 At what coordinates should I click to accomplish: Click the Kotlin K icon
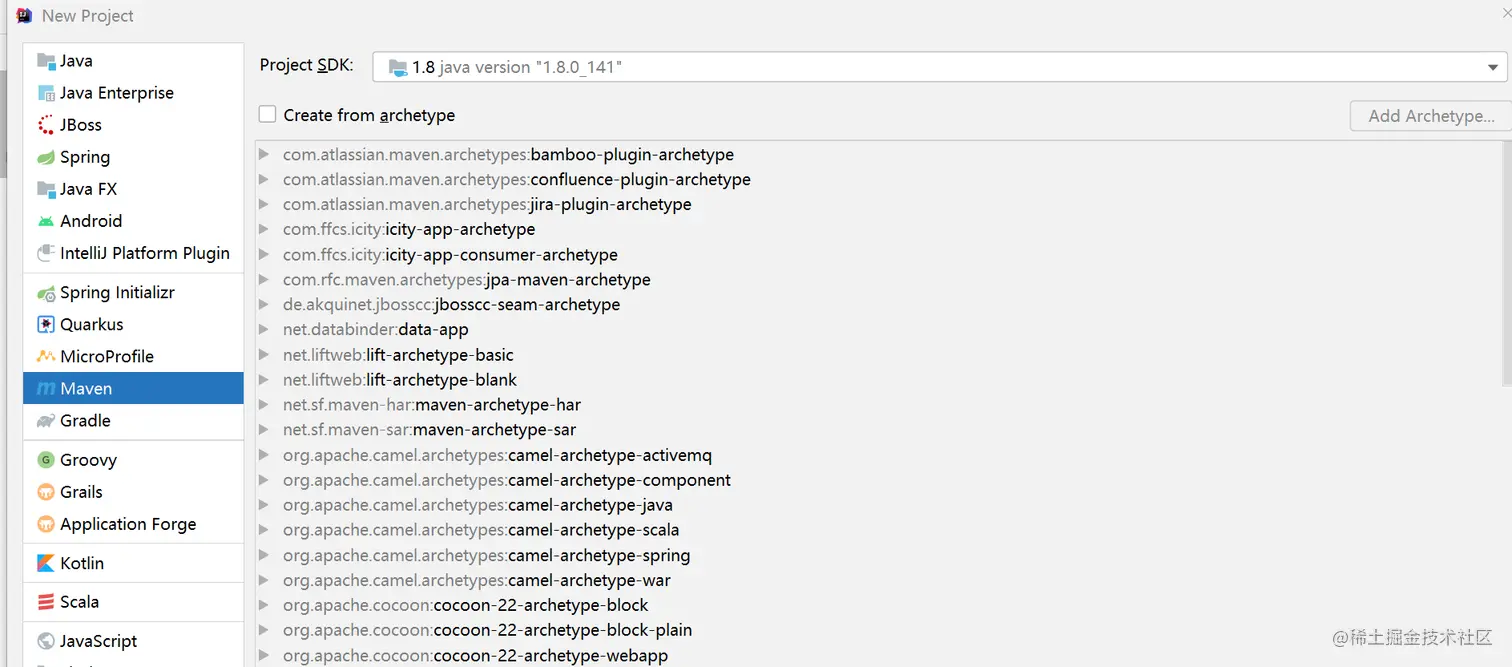(x=46, y=563)
